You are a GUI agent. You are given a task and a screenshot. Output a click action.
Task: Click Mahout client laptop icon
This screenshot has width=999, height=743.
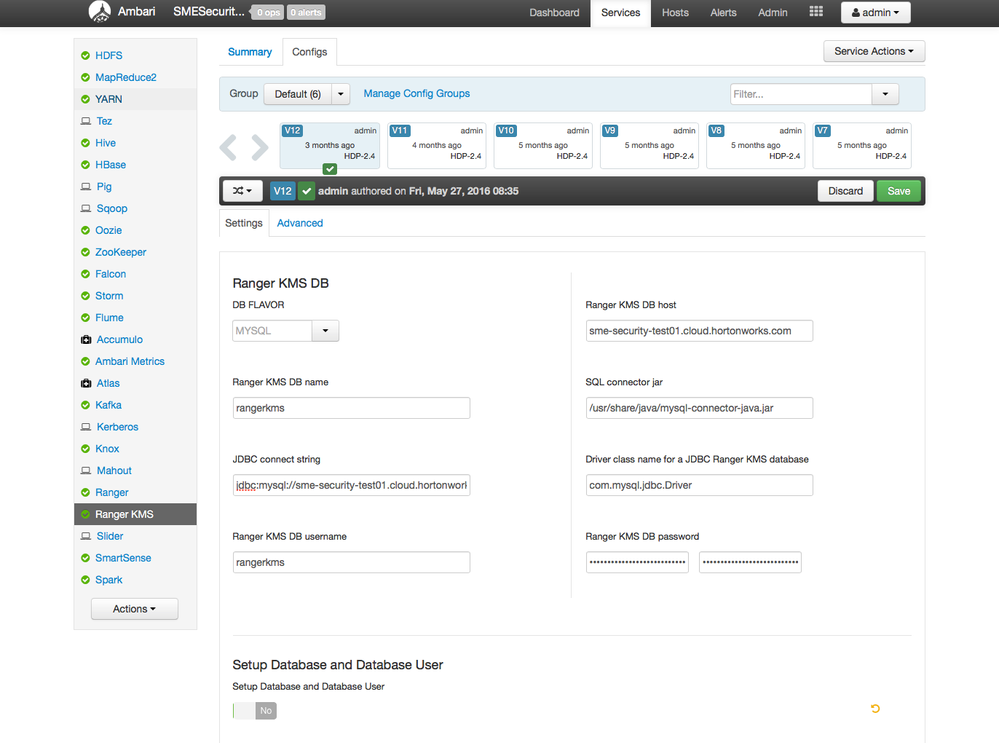[x=85, y=470]
